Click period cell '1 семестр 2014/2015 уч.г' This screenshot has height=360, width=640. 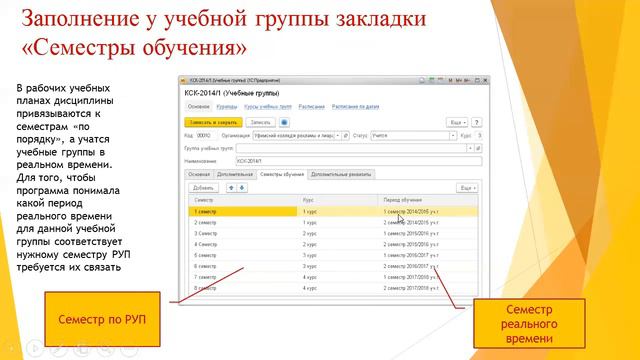coord(411,211)
